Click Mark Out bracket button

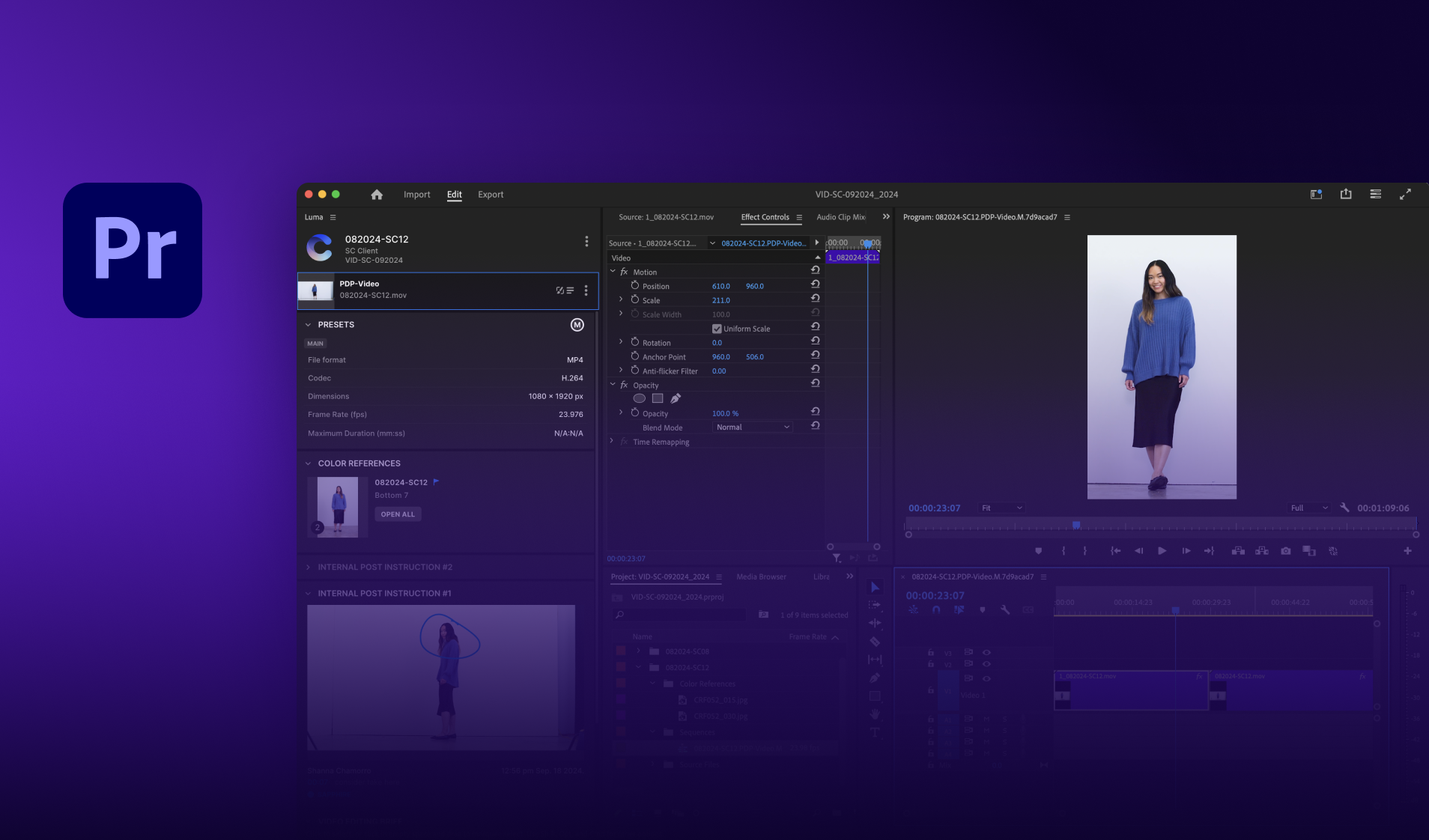1084,551
